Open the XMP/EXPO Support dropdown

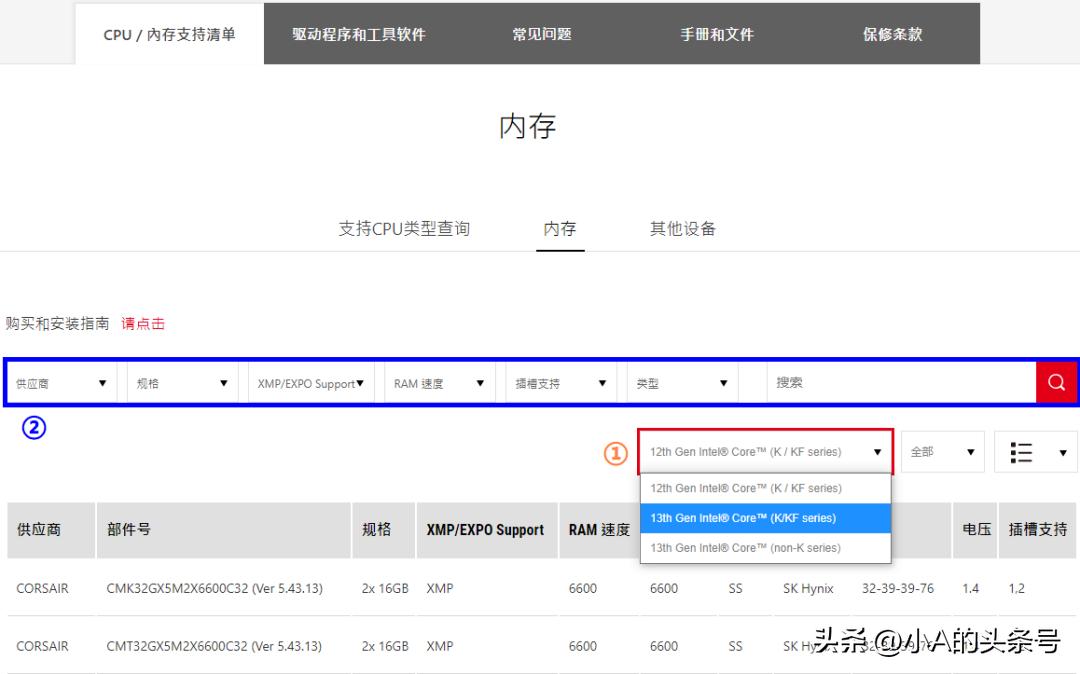point(310,382)
